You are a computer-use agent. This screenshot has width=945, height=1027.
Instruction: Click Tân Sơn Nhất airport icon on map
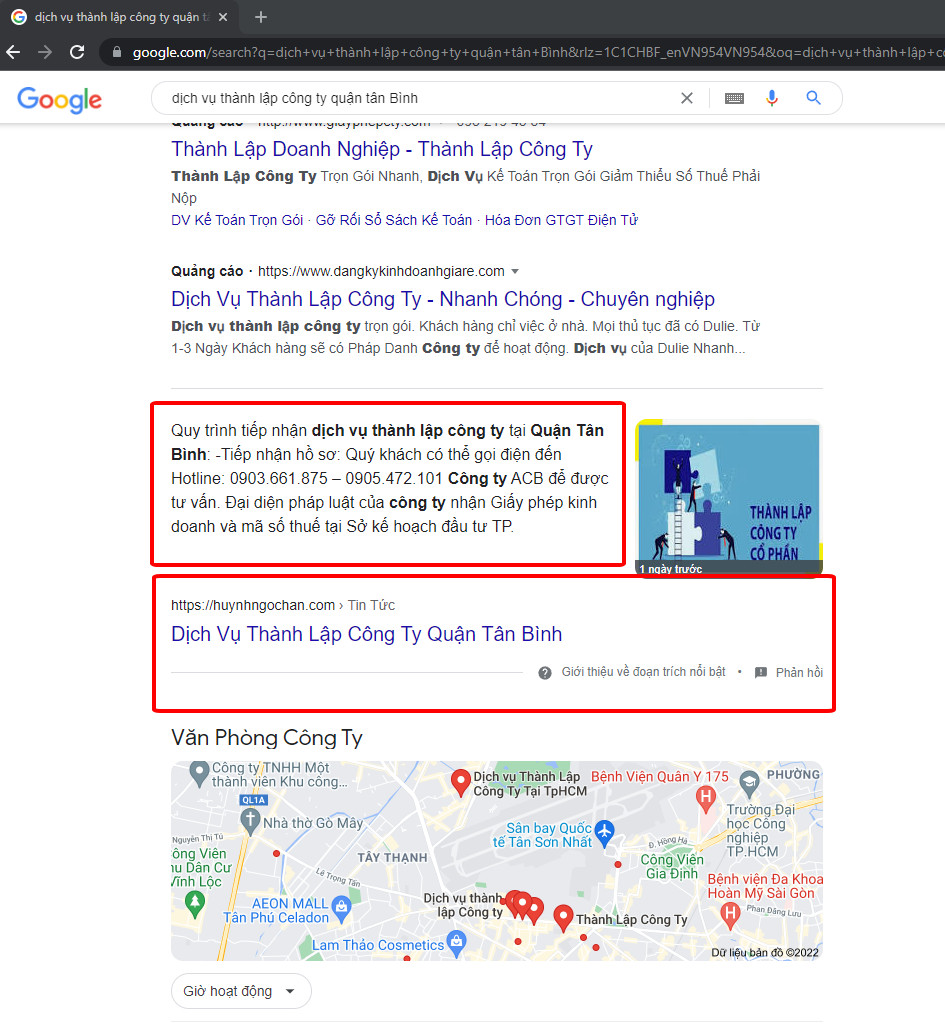[x=604, y=832]
